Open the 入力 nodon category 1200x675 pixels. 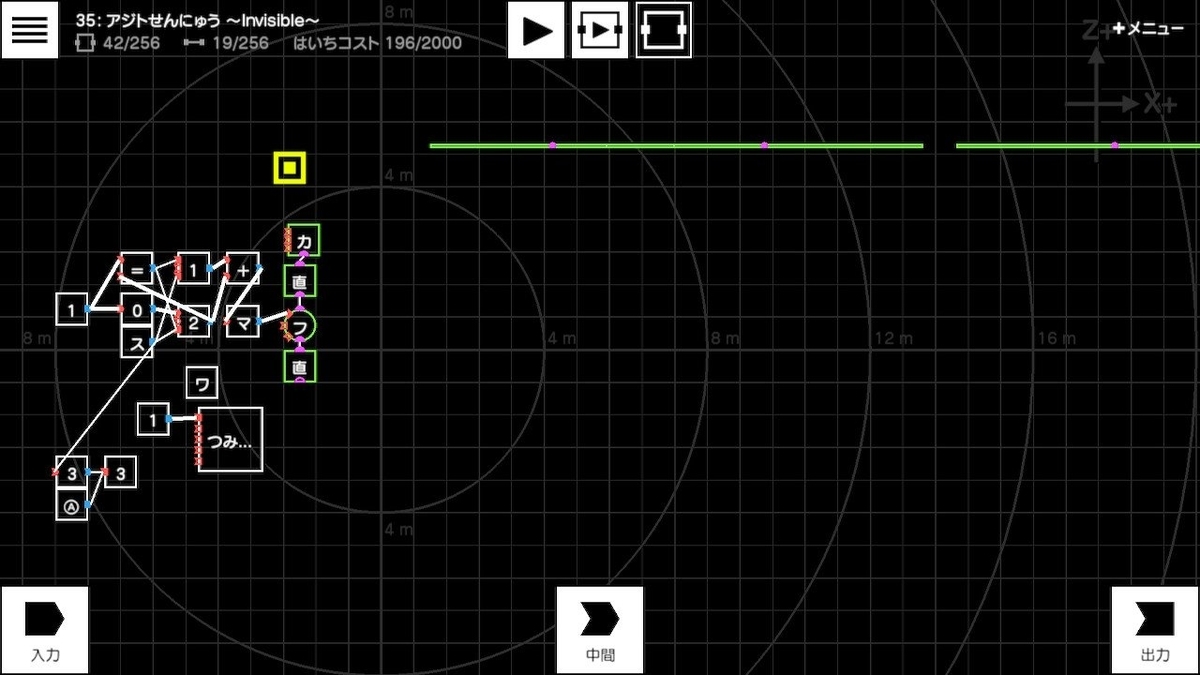pos(45,630)
